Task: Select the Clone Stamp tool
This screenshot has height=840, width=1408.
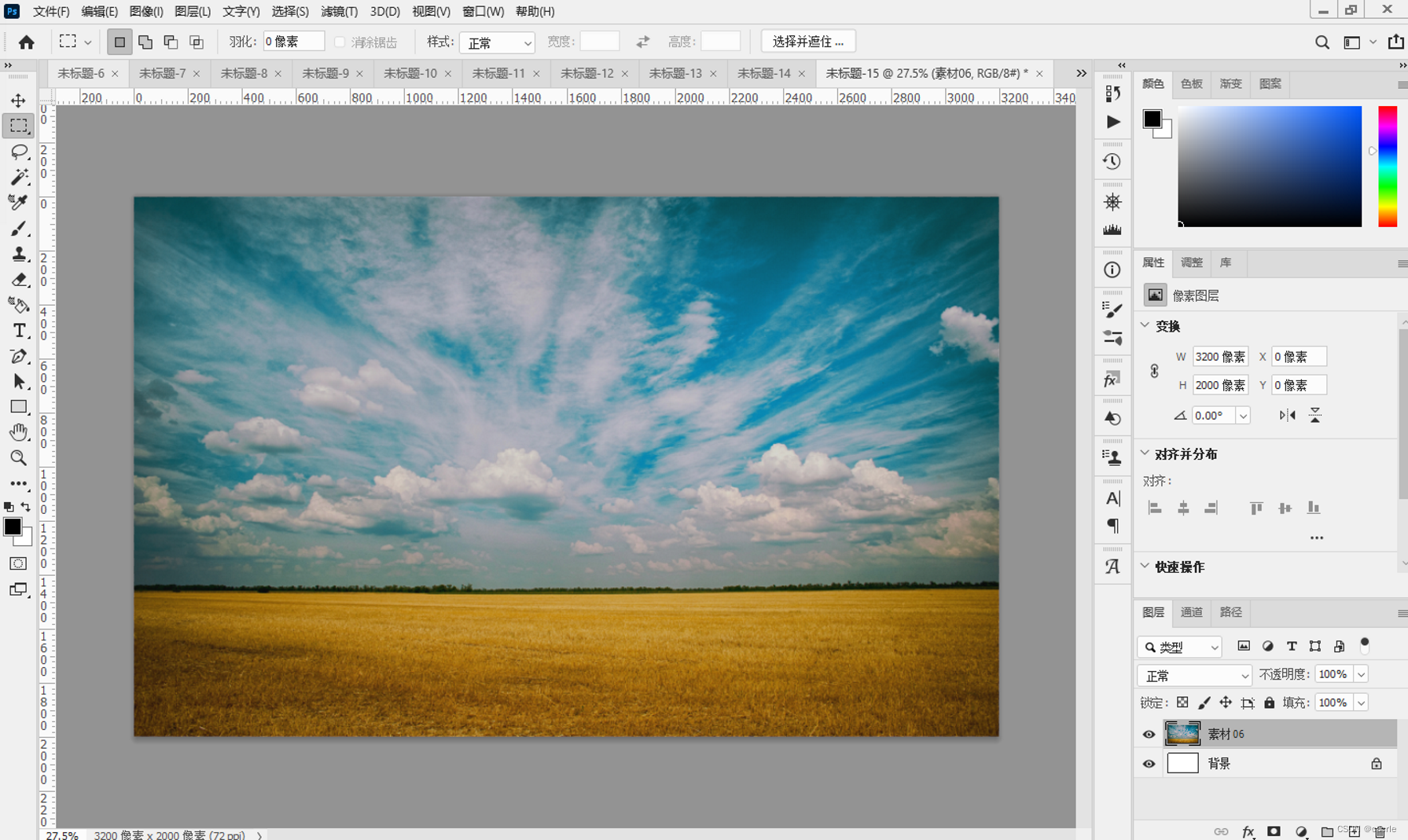Action: click(18, 254)
